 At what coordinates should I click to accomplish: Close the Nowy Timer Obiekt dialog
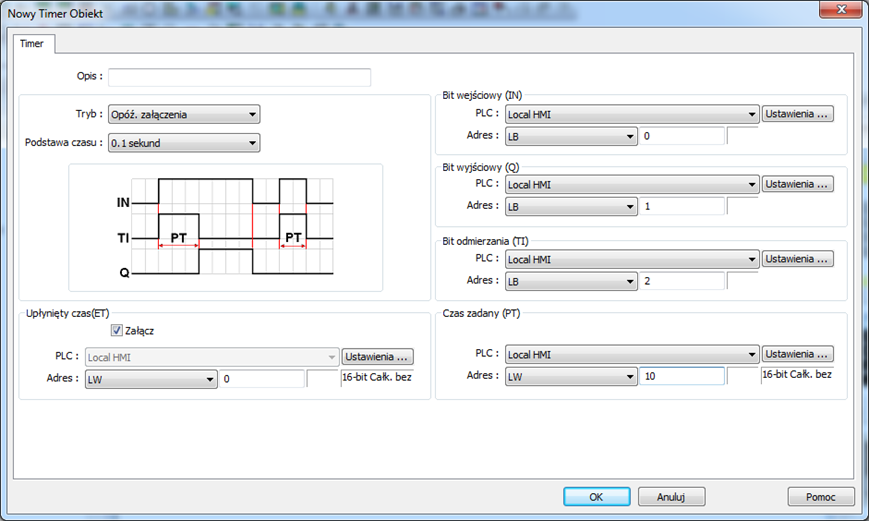click(x=841, y=9)
